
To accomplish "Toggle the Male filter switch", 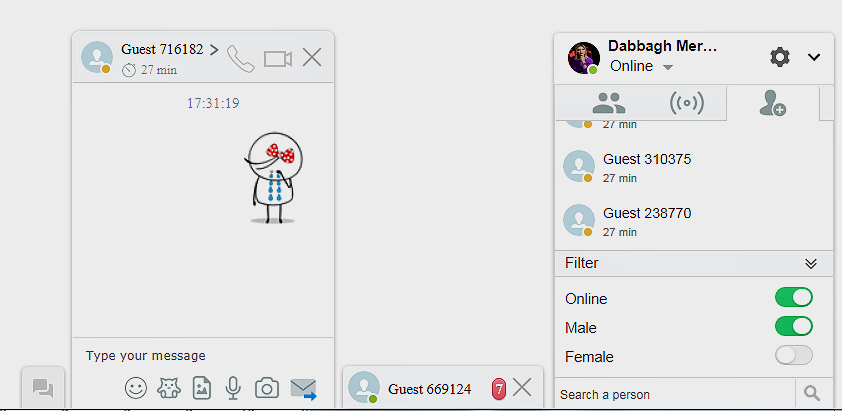I will pyautogui.click(x=794, y=326).
